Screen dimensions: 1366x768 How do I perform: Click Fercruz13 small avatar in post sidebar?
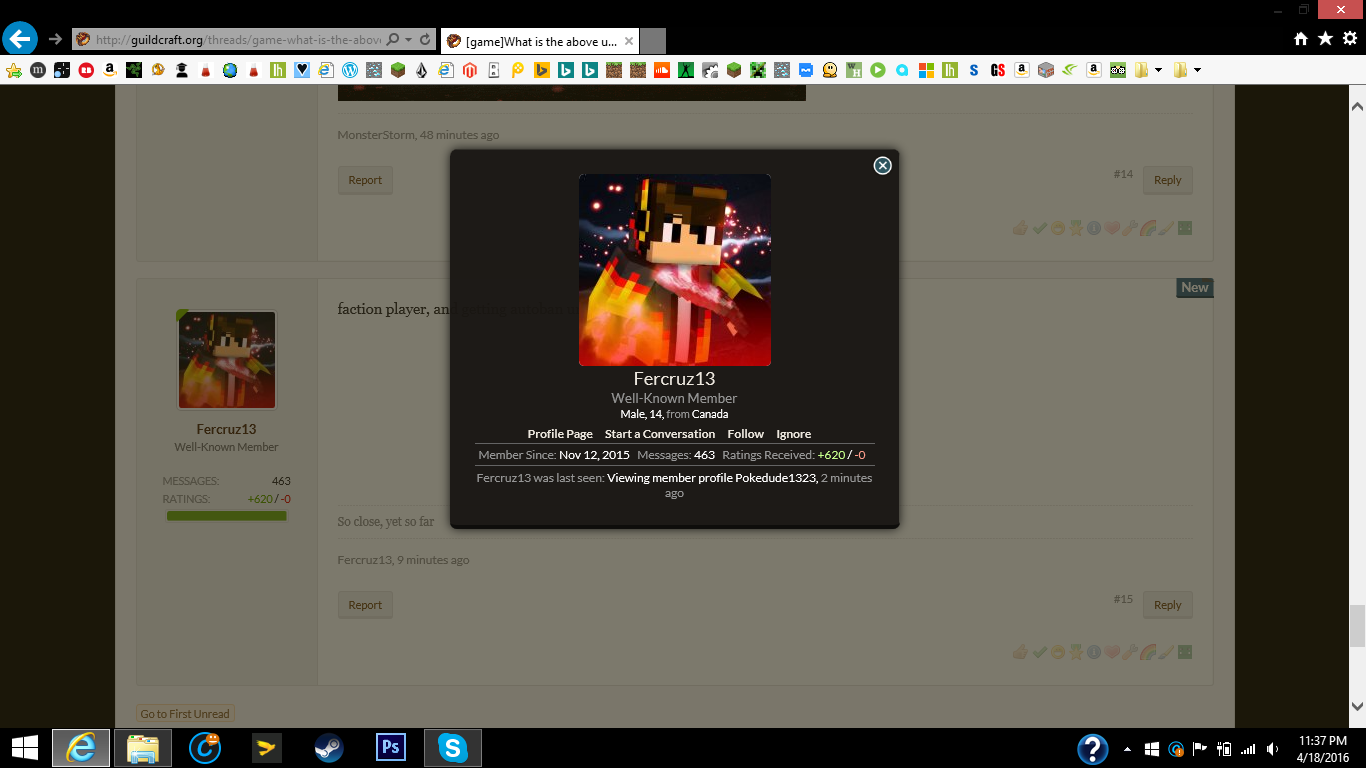(227, 360)
